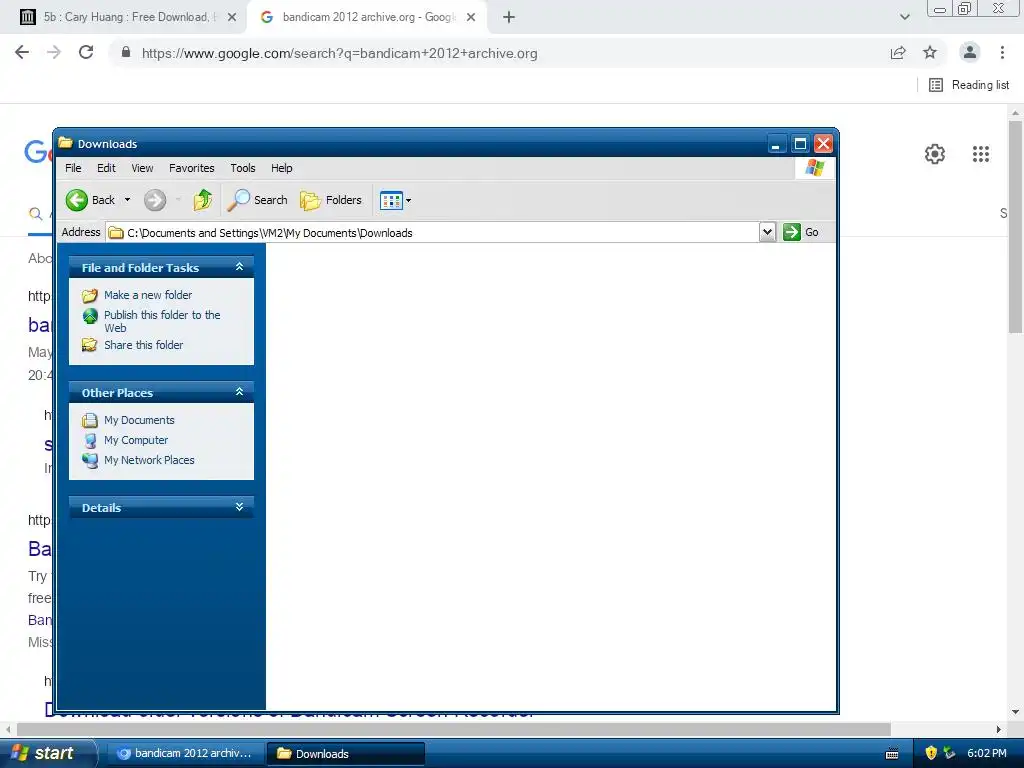
Task: Click the Go button beside address bar
Action: (801, 232)
